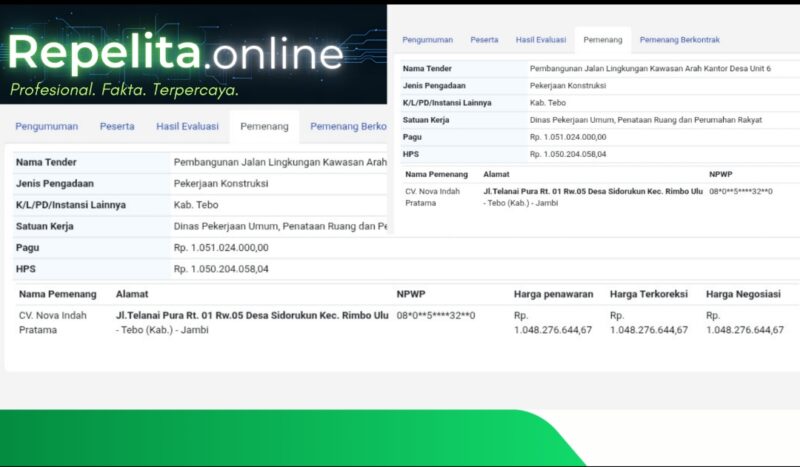Click Dinas Pekerjaan Umum value in right panel
This screenshot has width=800, height=467.
pyautogui.click(x=646, y=120)
